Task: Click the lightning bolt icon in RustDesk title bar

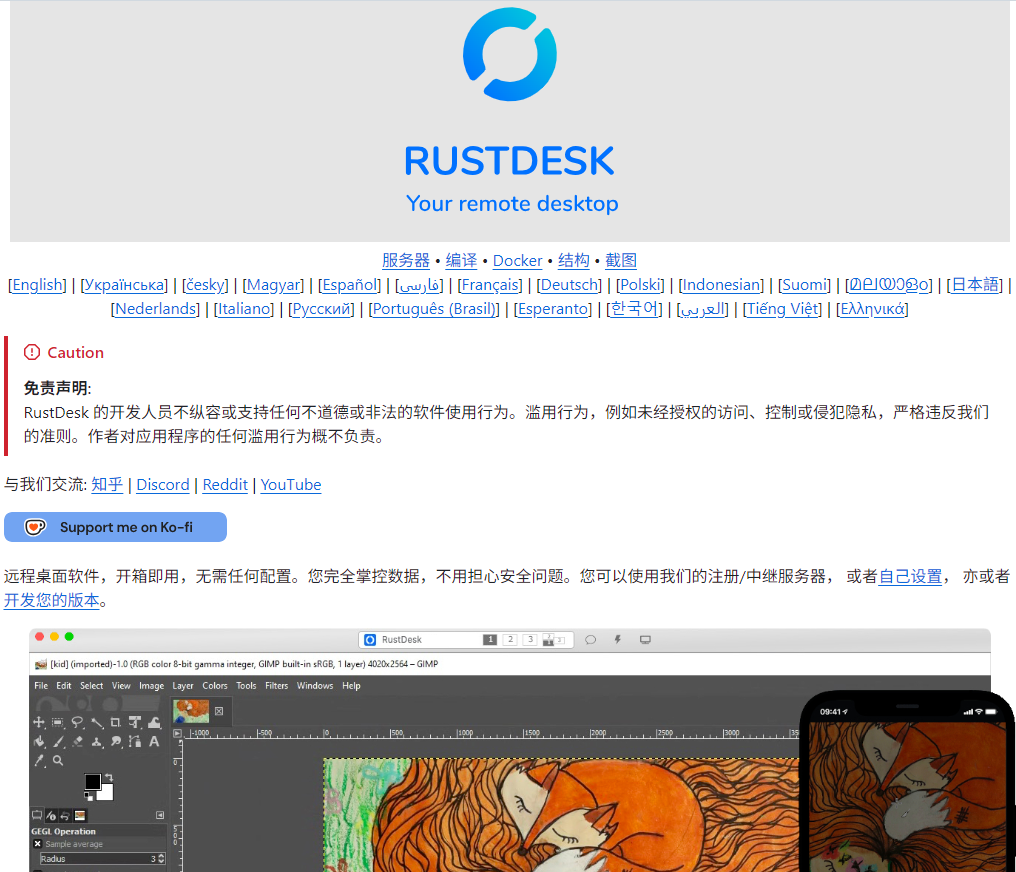Action: (x=618, y=640)
